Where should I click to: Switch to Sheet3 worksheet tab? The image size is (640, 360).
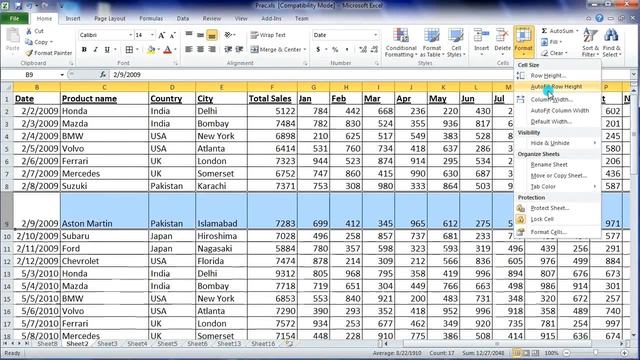107,344
